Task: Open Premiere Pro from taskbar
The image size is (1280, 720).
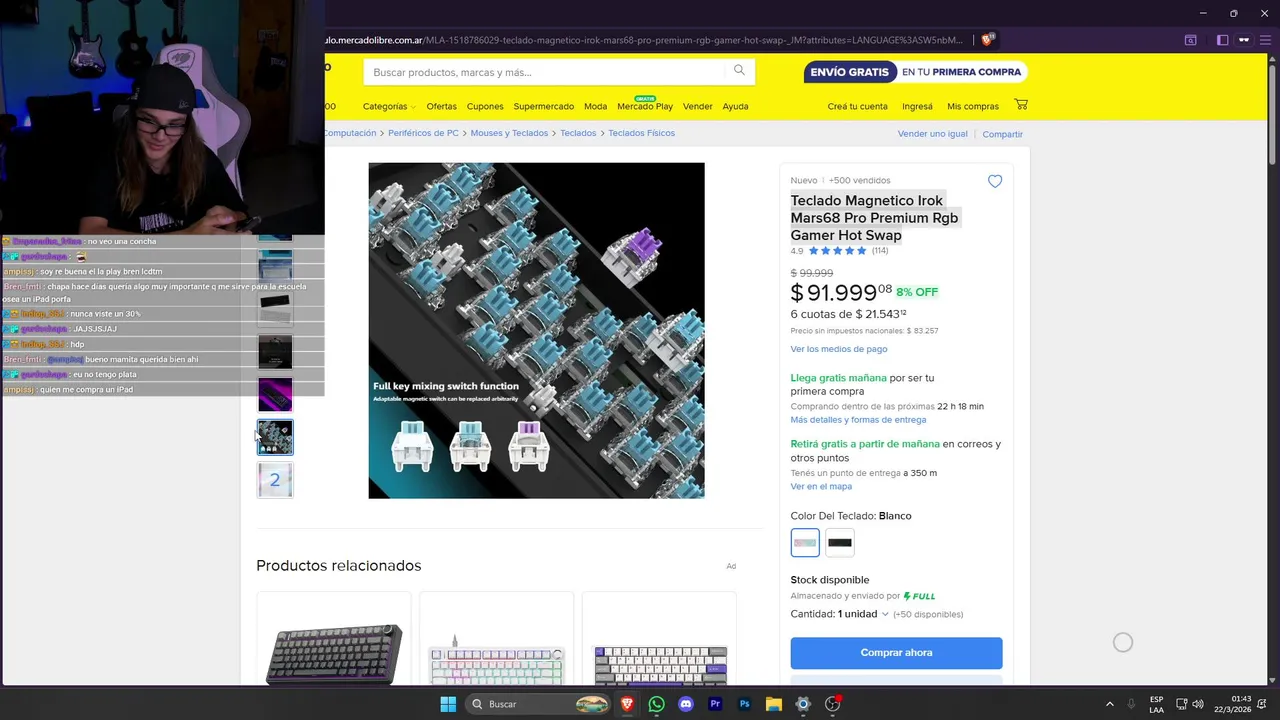Action: [715, 704]
